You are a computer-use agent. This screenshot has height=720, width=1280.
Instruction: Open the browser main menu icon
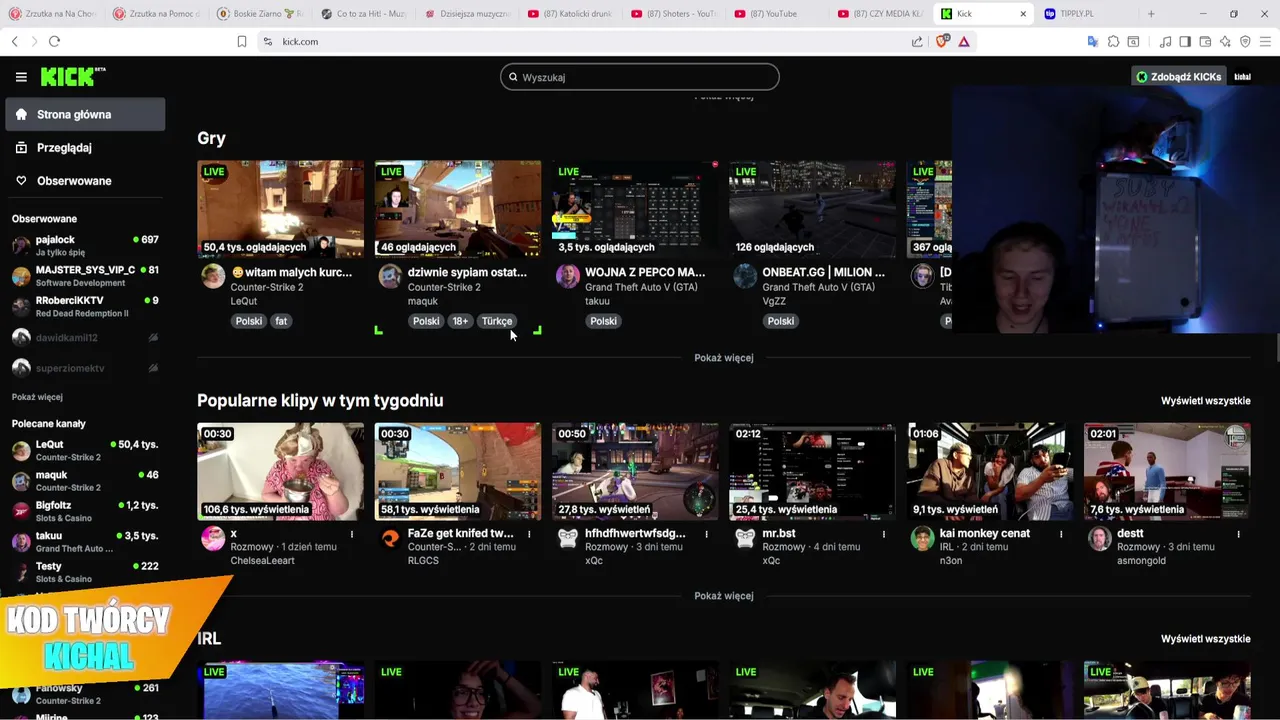pyautogui.click(x=1265, y=41)
